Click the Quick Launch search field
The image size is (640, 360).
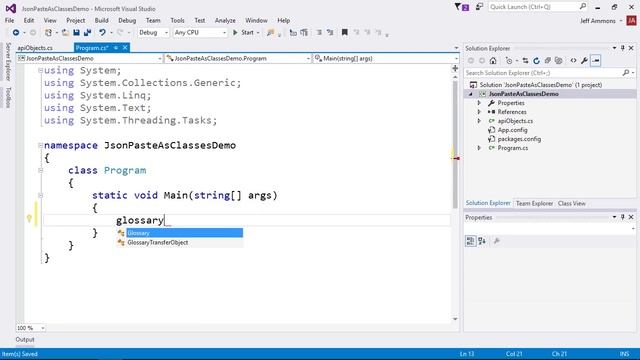click(x=538, y=7)
